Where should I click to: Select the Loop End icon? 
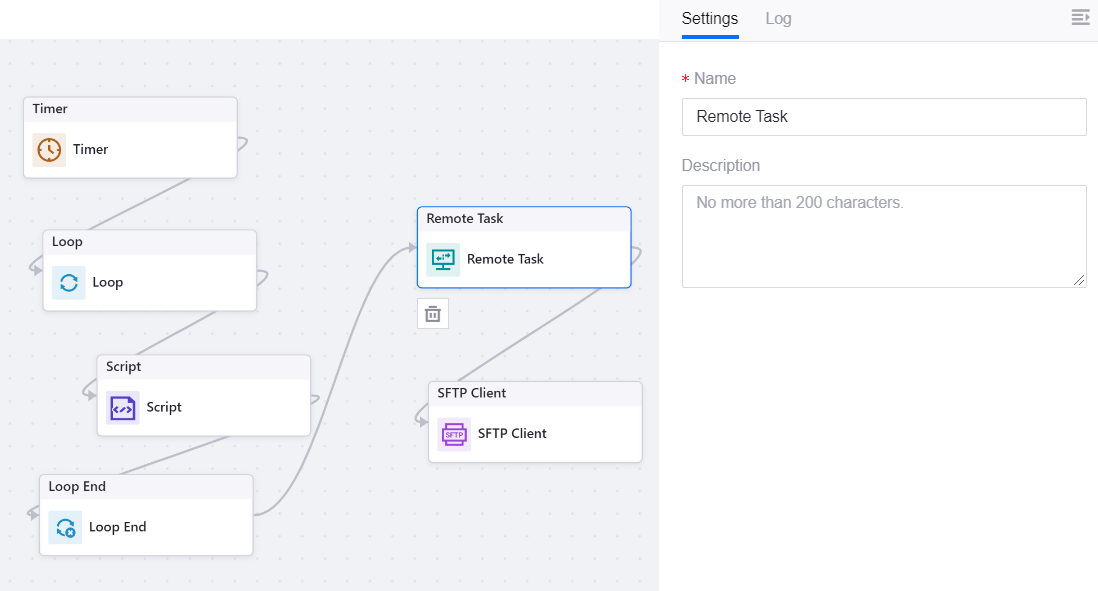coord(66,528)
